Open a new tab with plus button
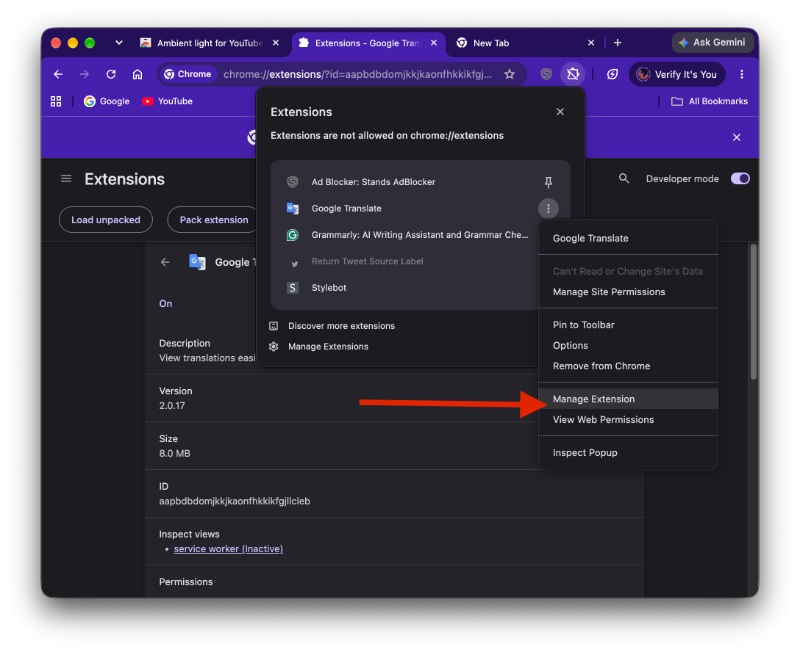The width and height of the screenshot is (800, 652). click(617, 43)
